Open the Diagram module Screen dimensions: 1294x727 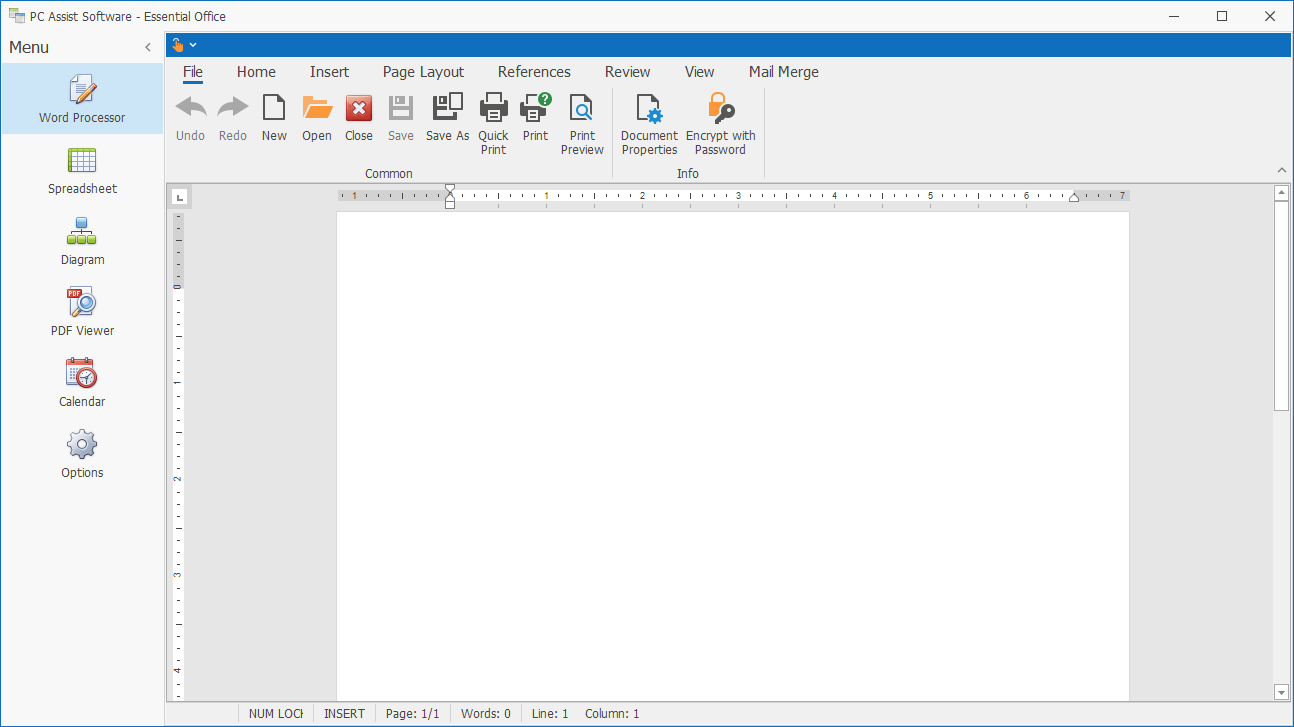[82, 241]
